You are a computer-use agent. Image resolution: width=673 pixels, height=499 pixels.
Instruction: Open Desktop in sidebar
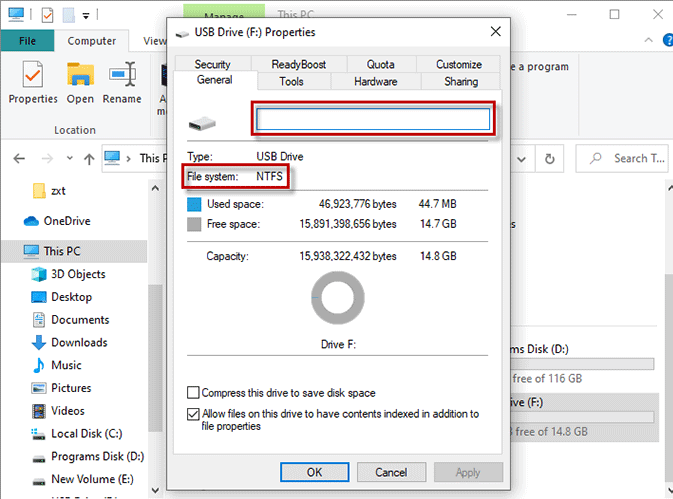point(61,297)
